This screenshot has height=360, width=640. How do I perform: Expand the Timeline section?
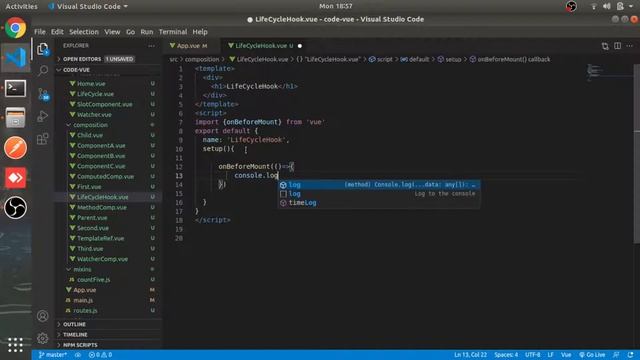[109, 335]
